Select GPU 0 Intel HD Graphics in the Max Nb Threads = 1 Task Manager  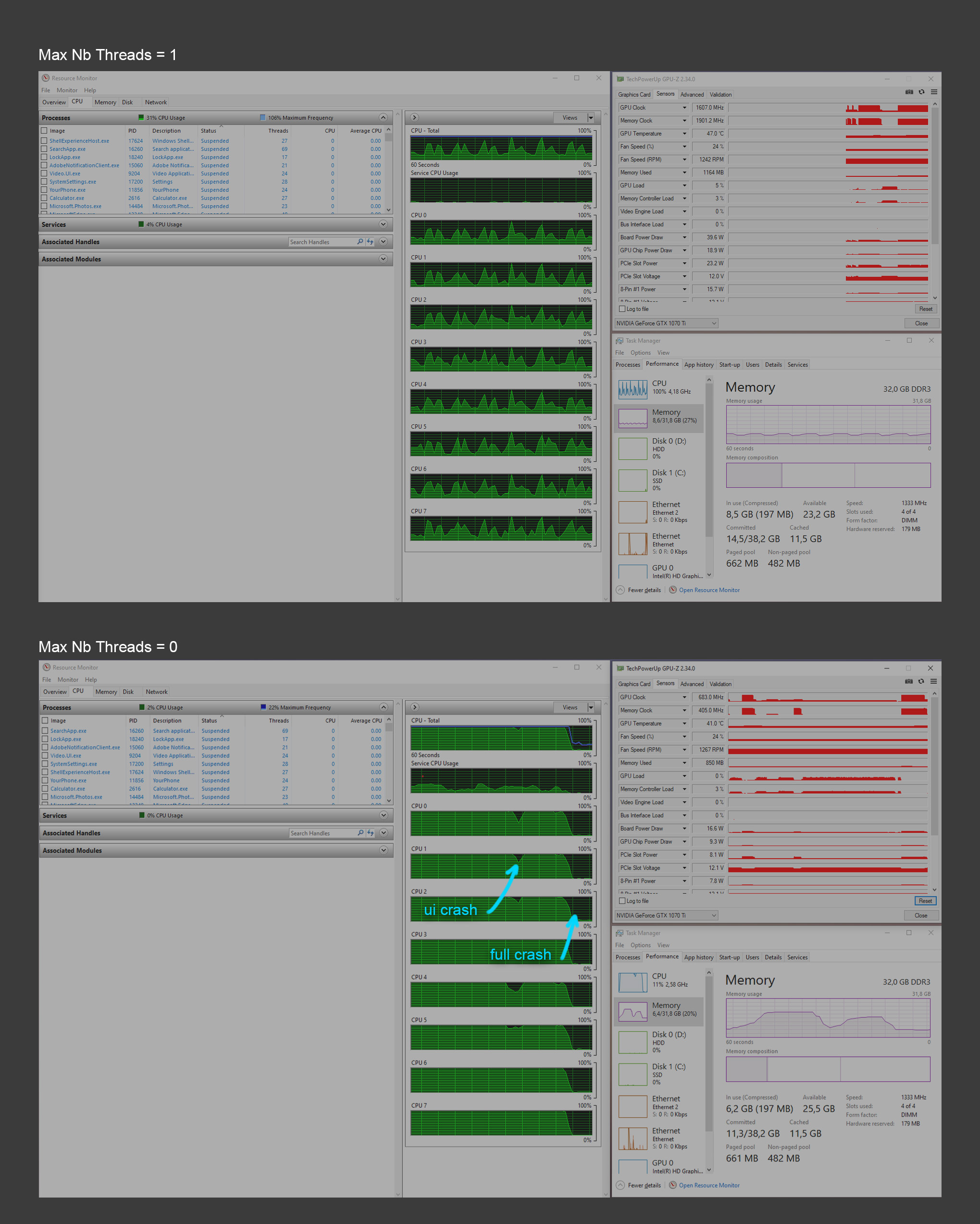click(x=659, y=571)
